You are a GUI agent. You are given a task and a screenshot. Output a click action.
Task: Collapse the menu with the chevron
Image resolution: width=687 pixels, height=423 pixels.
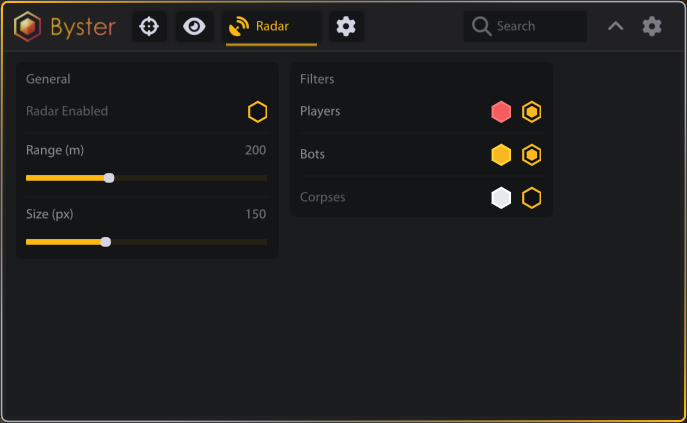[616, 27]
